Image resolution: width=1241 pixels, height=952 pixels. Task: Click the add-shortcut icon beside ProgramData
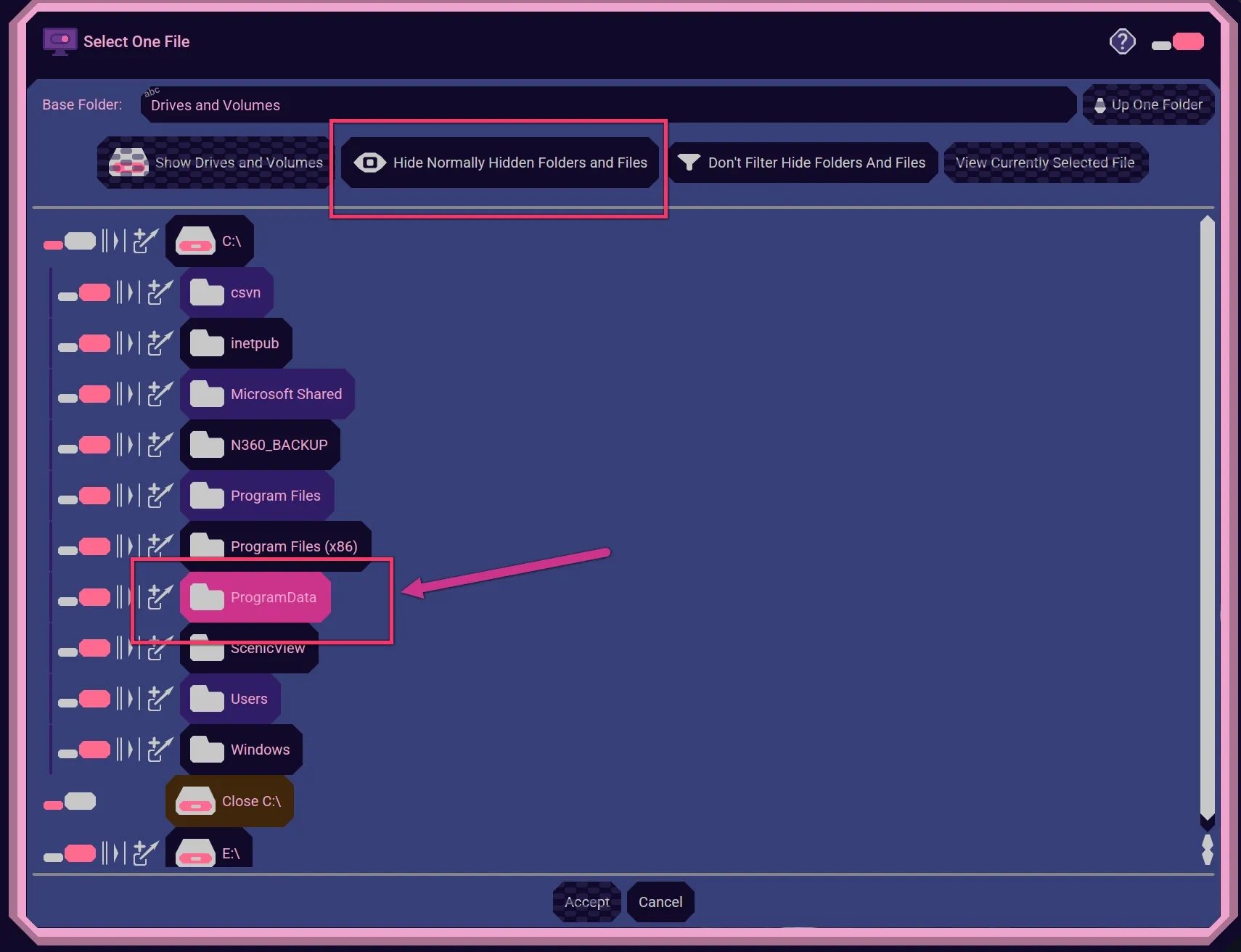(x=160, y=597)
